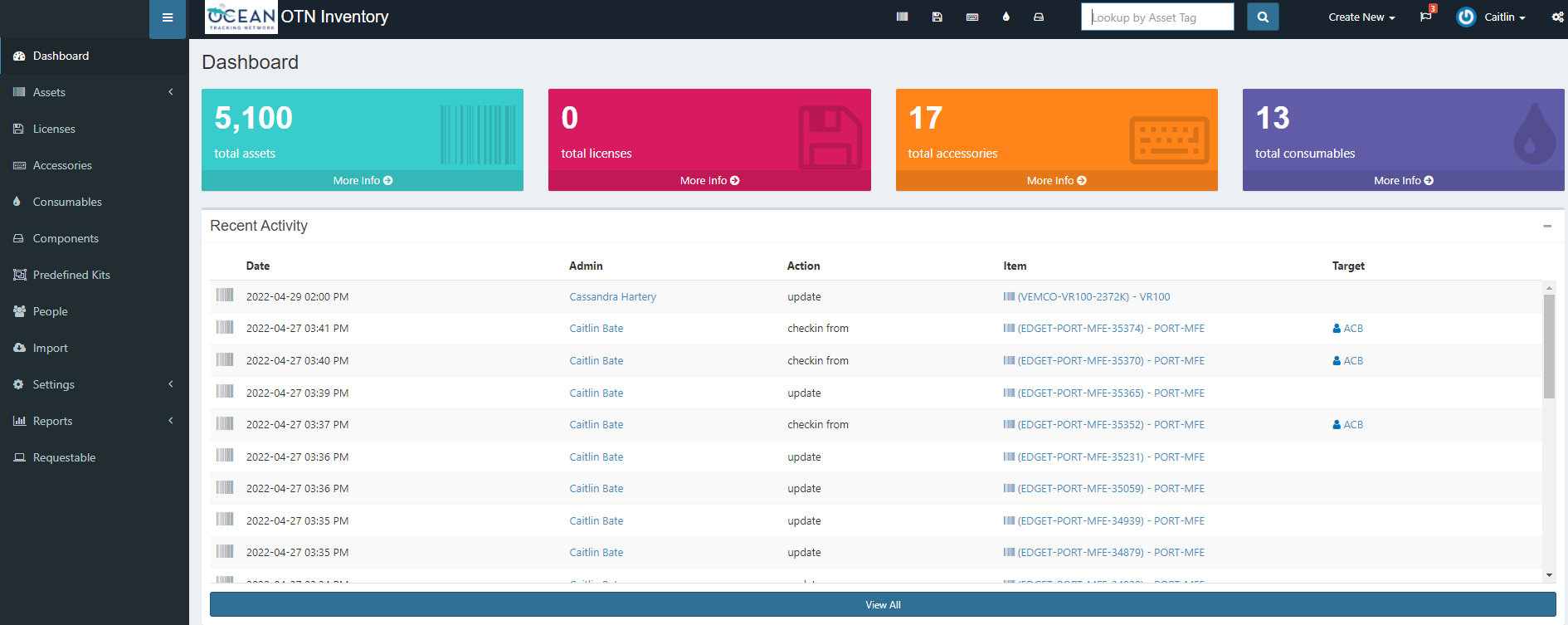Screen dimensions: 1568x625
Task: Click the large barcode icon on assets card
Action: pos(478,134)
